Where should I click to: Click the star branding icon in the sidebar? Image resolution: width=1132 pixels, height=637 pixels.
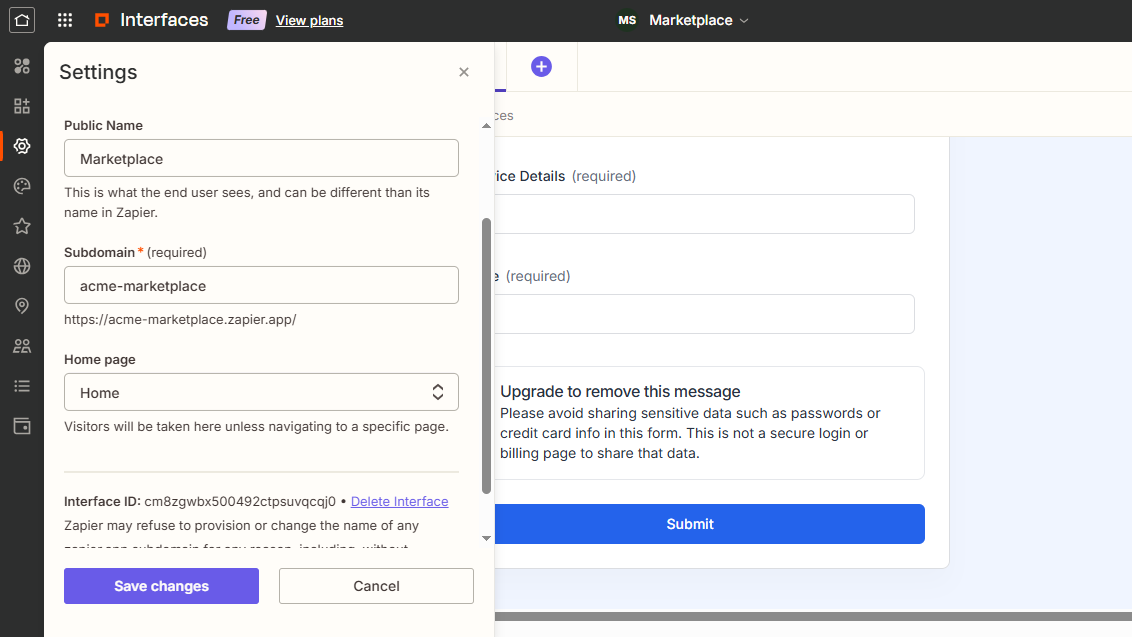click(21, 226)
